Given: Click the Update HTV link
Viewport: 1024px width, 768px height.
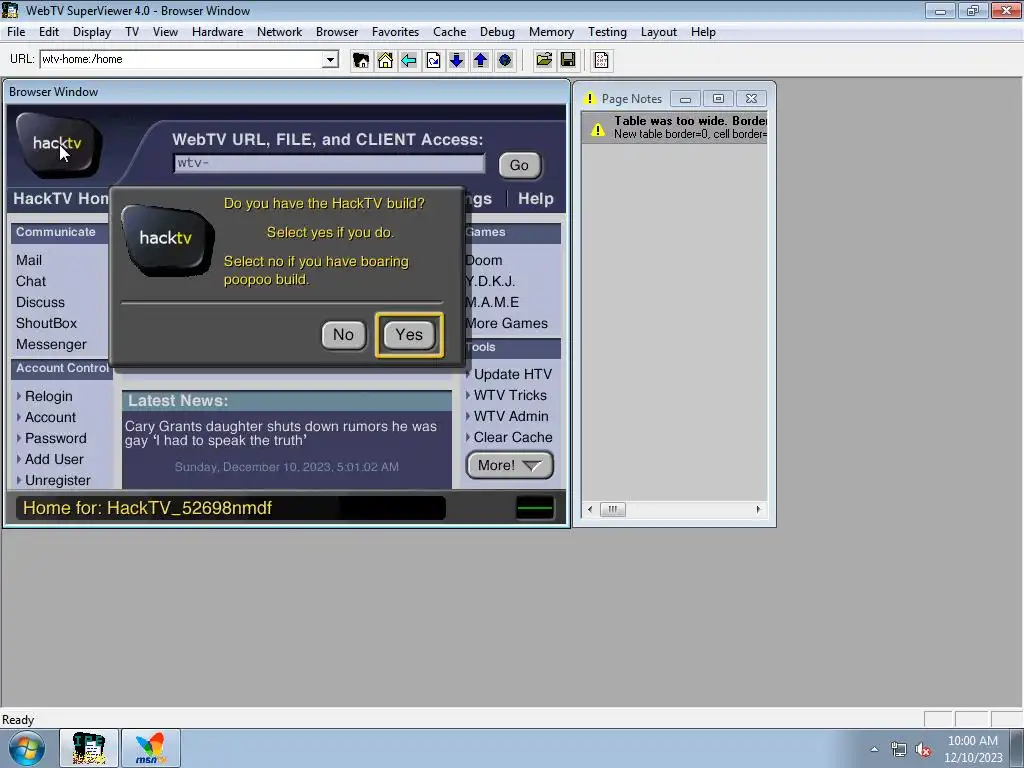Looking at the screenshot, I should pyautogui.click(x=513, y=374).
